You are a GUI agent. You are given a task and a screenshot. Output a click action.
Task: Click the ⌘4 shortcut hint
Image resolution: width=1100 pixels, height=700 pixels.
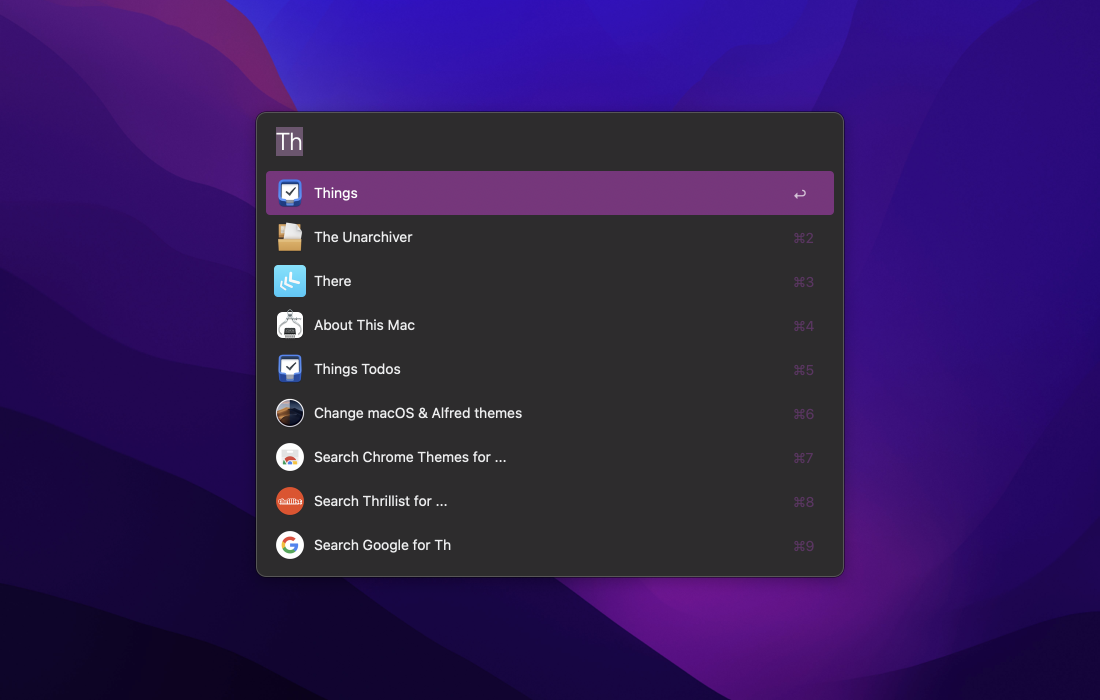[x=803, y=326]
